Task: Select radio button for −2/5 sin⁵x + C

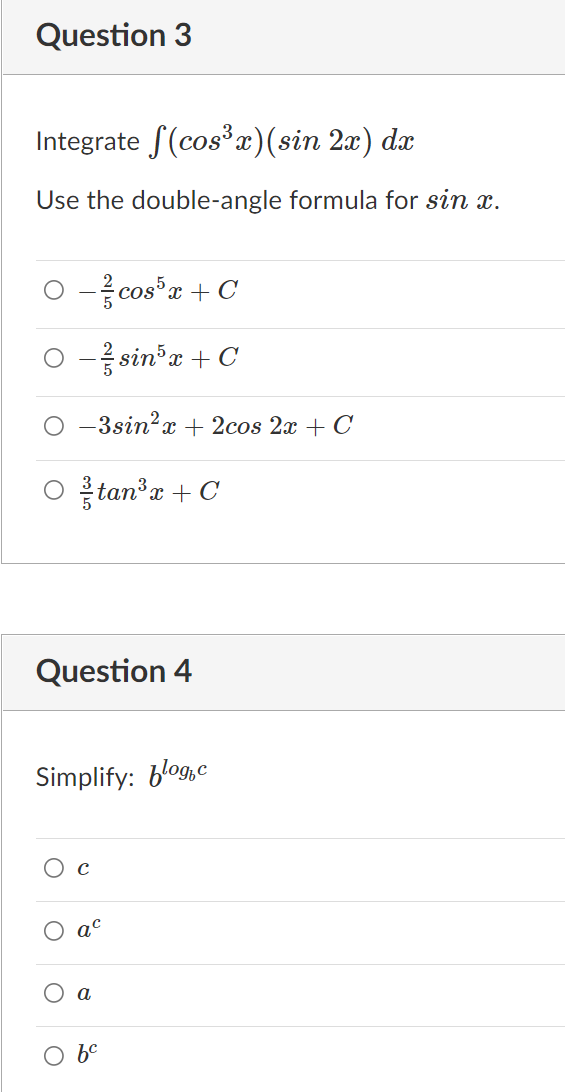Action: pyautogui.click(x=54, y=358)
